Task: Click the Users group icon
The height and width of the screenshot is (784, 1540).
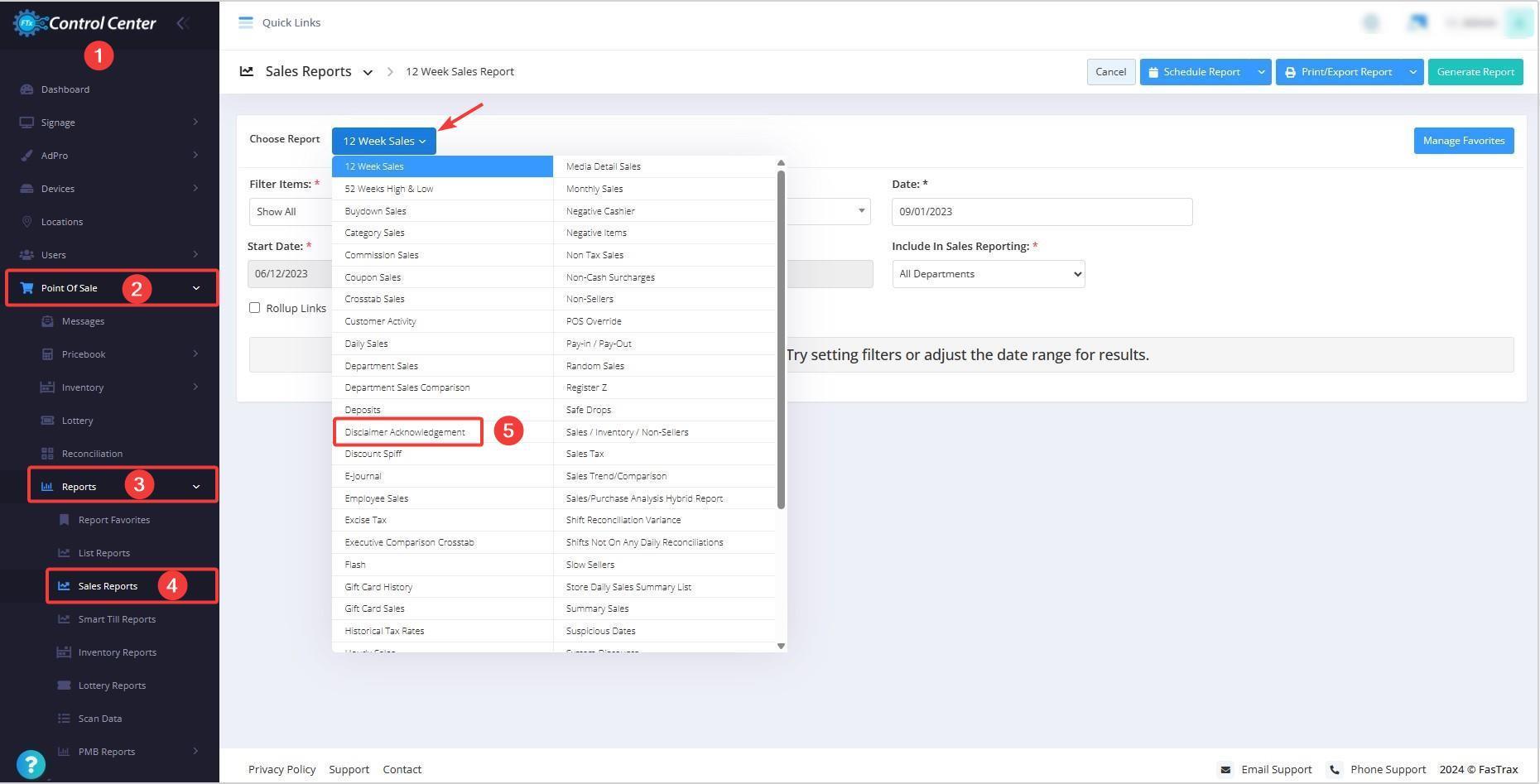Action: (26, 255)
